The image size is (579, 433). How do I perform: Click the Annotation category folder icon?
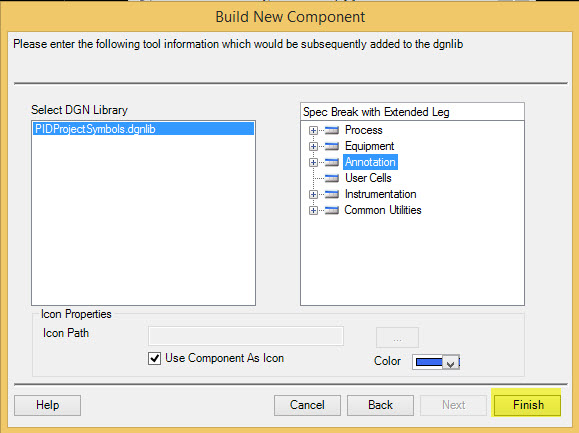(x=332, y=162)
